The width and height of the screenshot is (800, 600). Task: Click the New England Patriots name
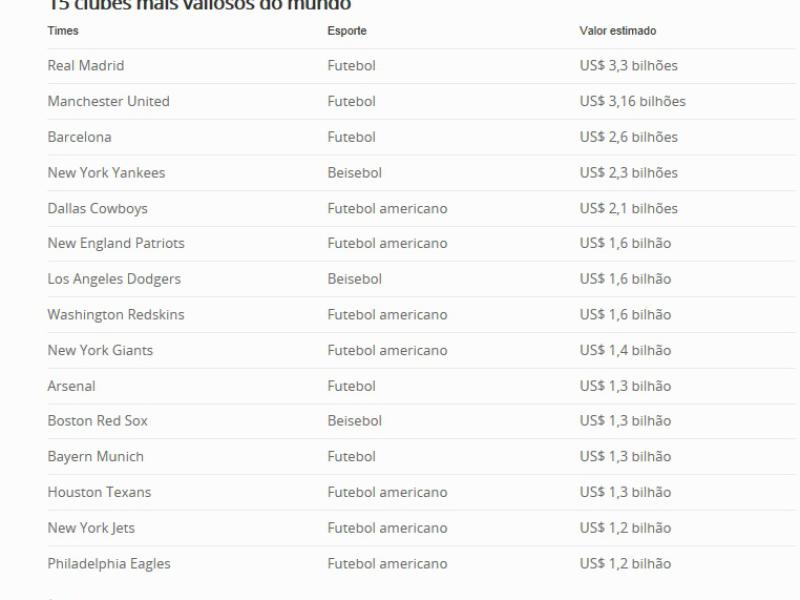(x=116, y=243)
